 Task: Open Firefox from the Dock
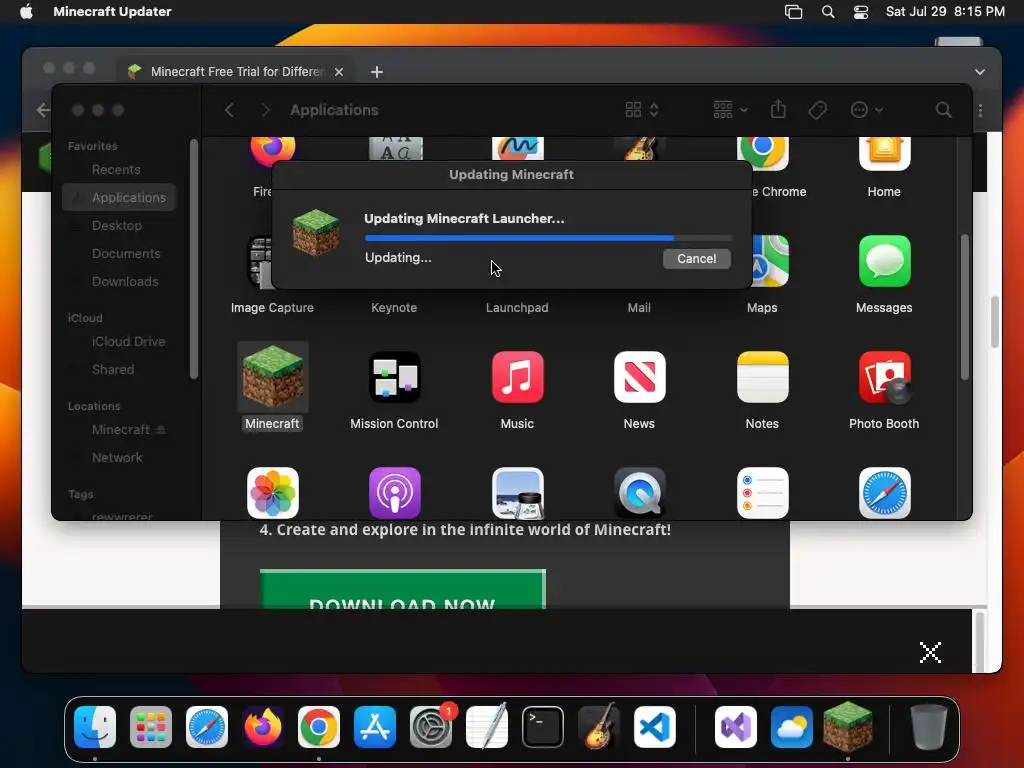click(263, 726)
